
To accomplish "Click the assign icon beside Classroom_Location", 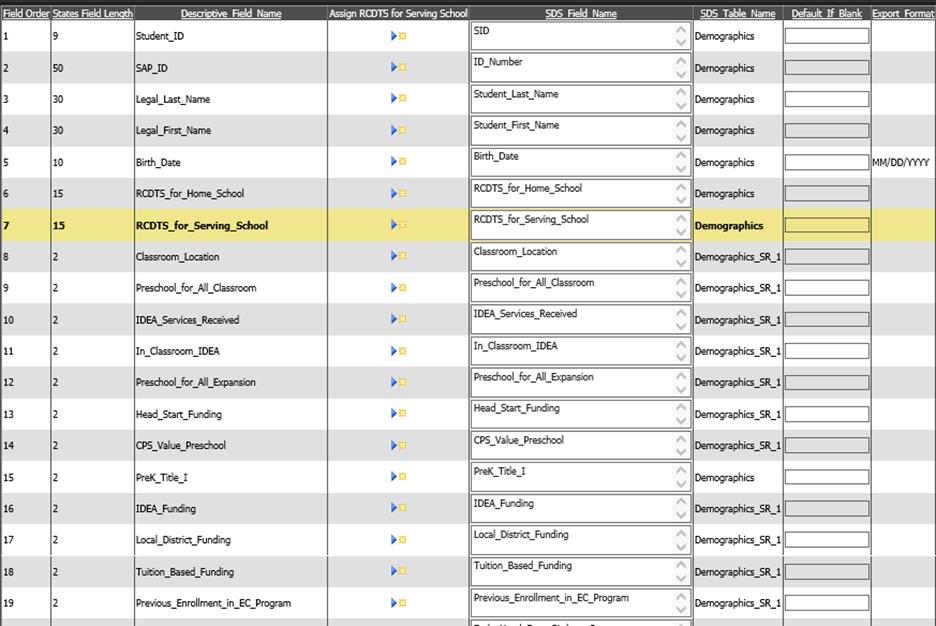I will tap(398, 256).
